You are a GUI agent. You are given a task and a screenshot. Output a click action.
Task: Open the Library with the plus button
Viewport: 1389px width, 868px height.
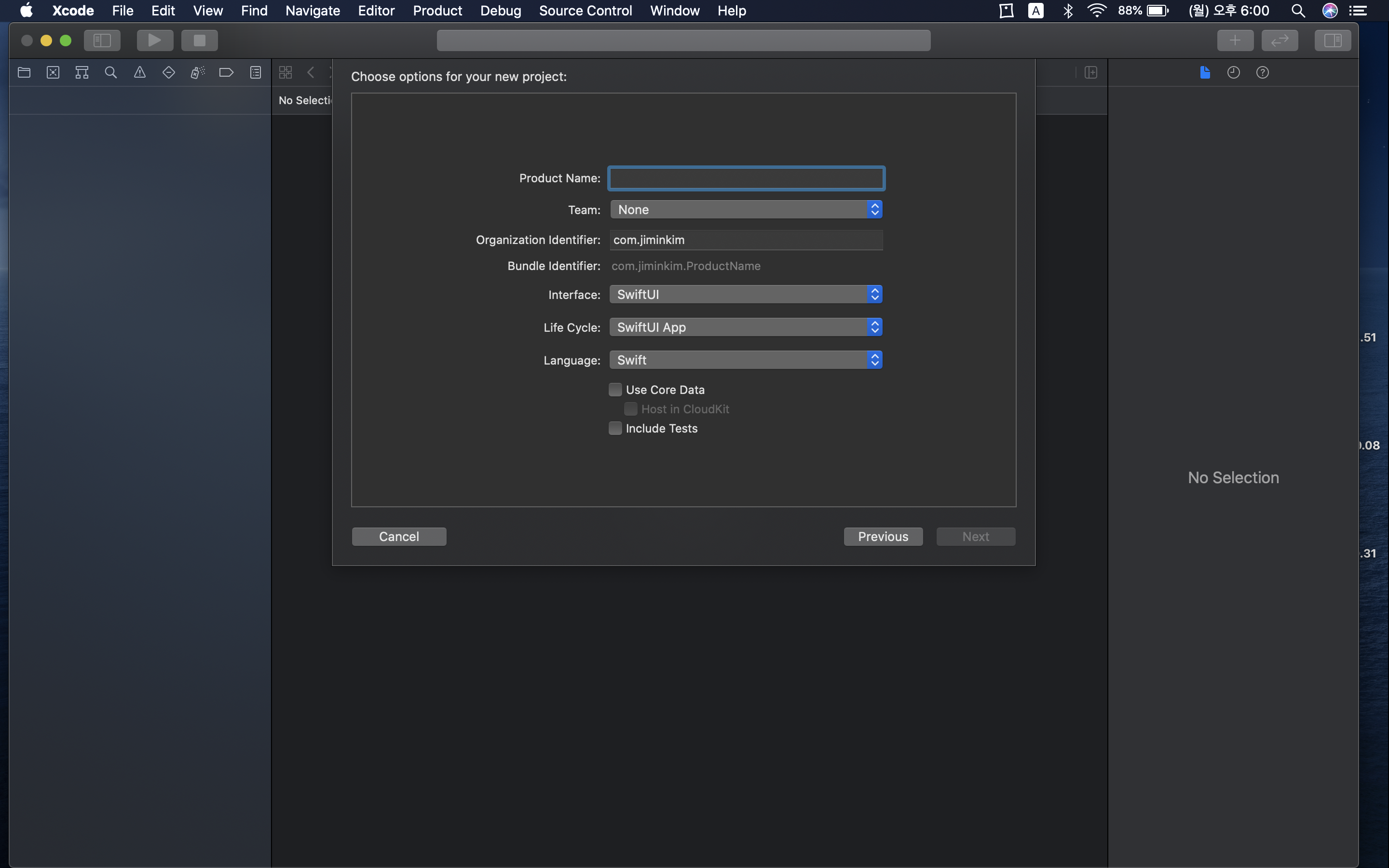pos(1235,40)
